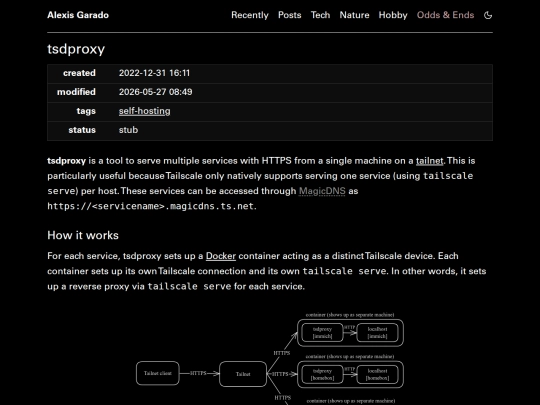Open the tailnet link
The width and height of the screenshot is (540, 405).
pyautogui.click(x=429, y=161)
